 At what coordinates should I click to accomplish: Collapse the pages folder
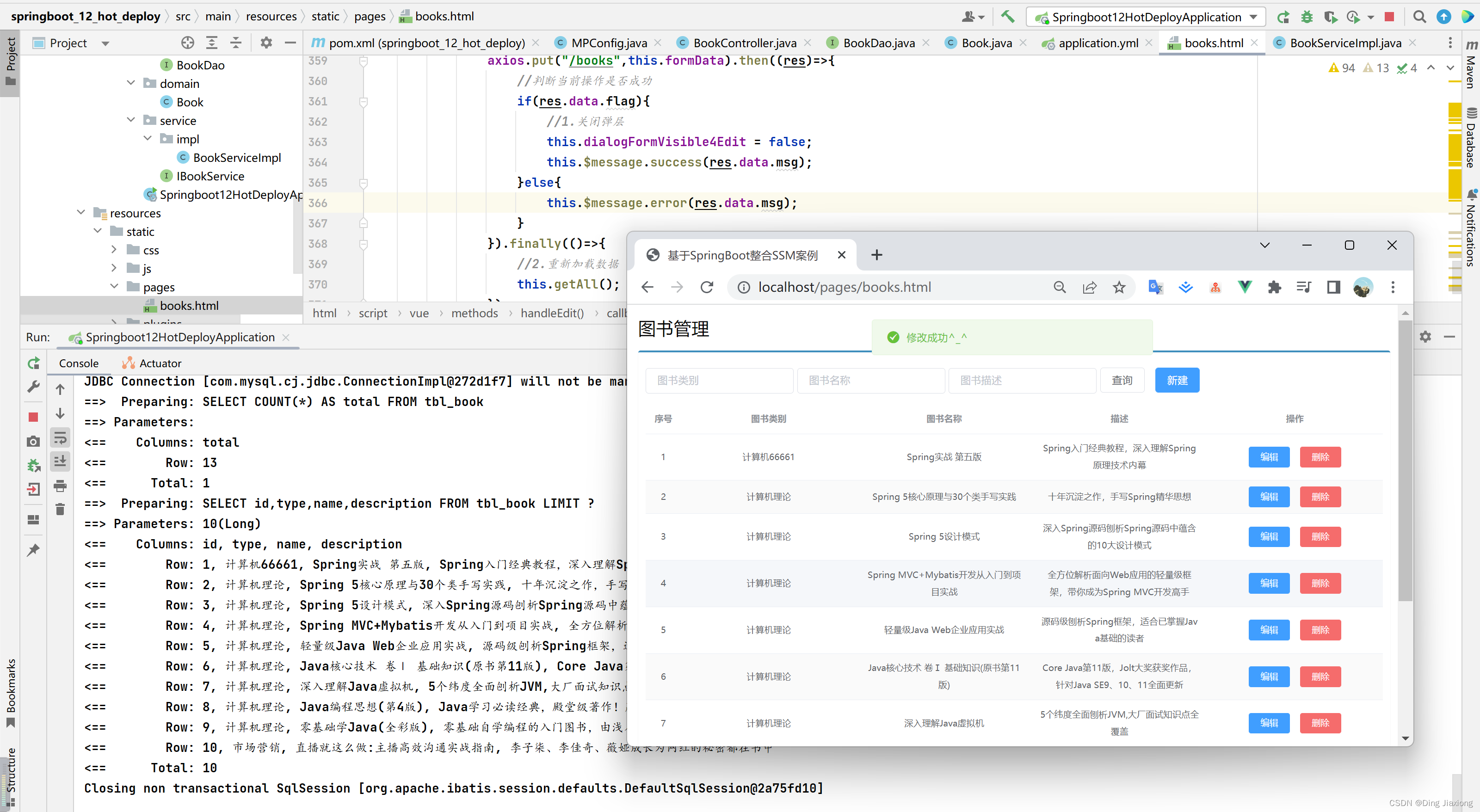coord(114,287)
